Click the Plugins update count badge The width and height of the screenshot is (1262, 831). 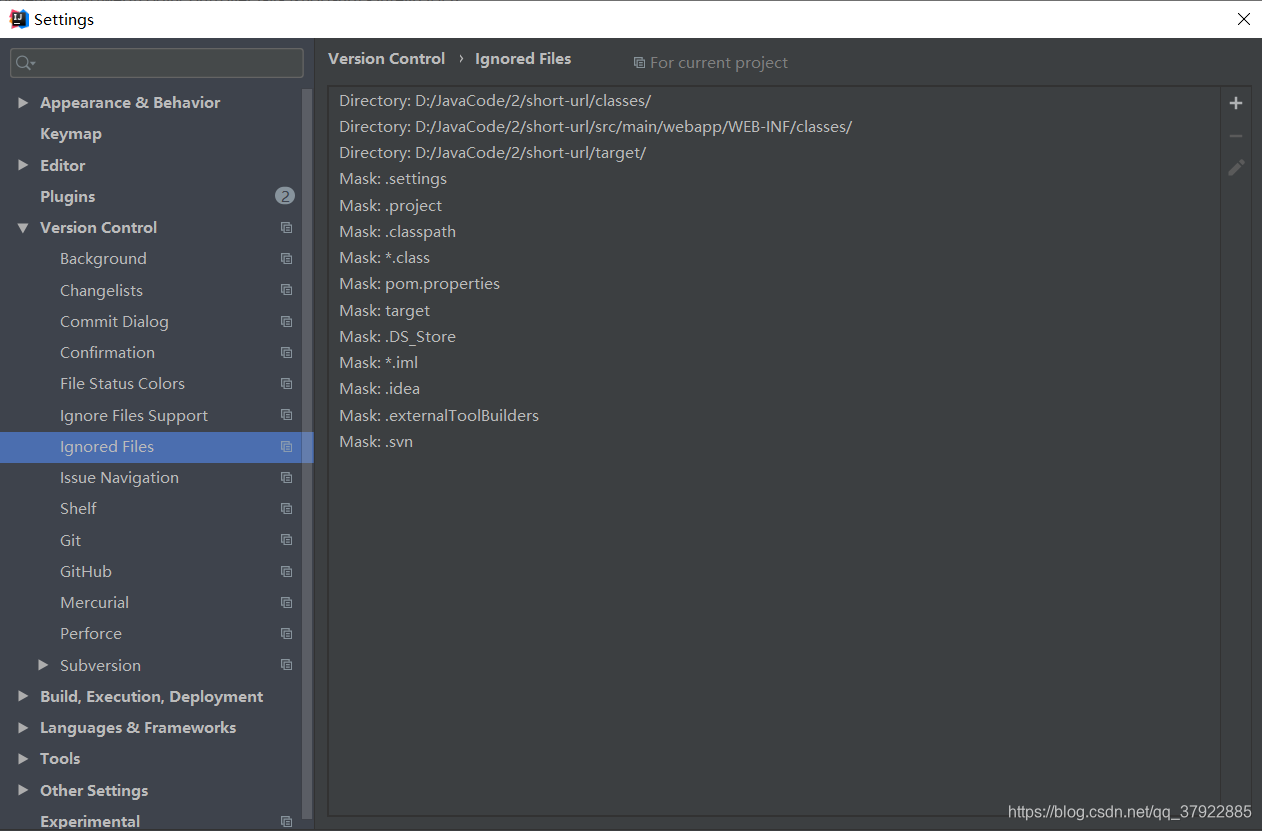(x=285, y=196)
